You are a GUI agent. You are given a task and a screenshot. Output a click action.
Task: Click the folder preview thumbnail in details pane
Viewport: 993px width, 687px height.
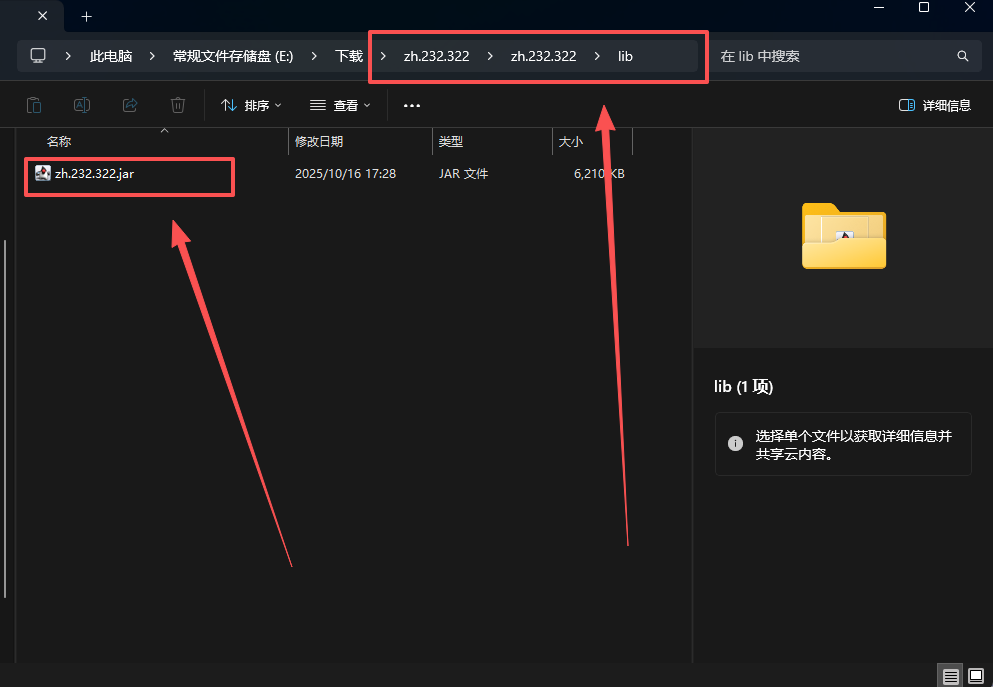click(x=843, y=236)
